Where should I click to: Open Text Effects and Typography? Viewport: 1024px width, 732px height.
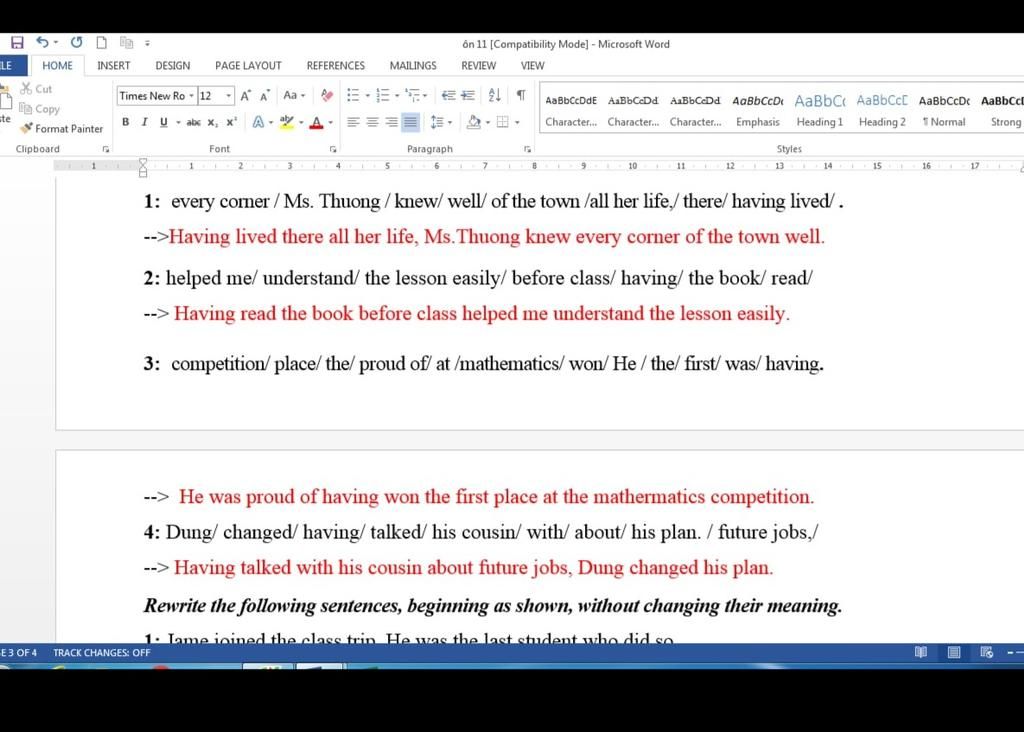pyautogui.click(x=259, y=122)
